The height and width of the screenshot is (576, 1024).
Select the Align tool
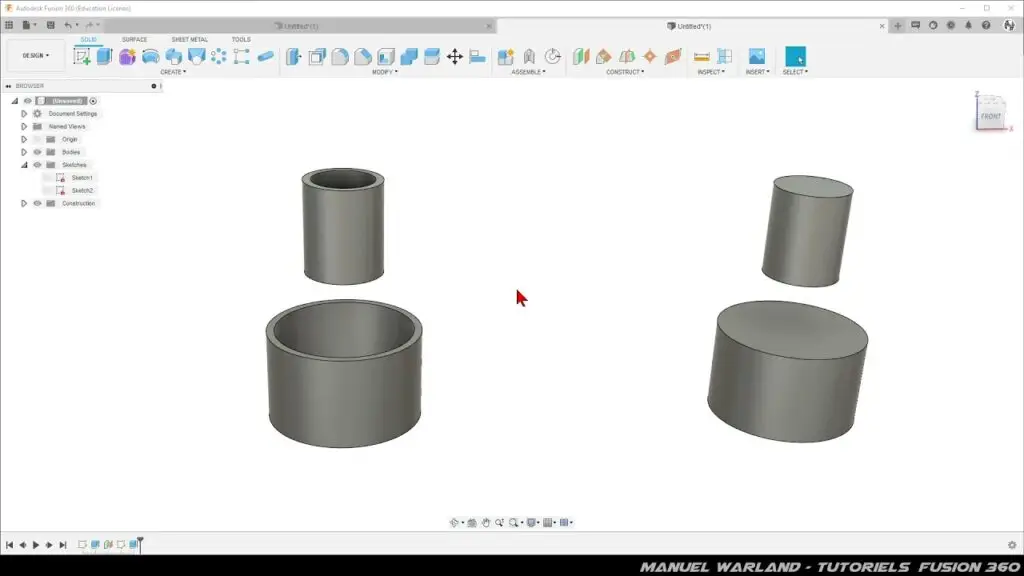click(x=477, y=56)
